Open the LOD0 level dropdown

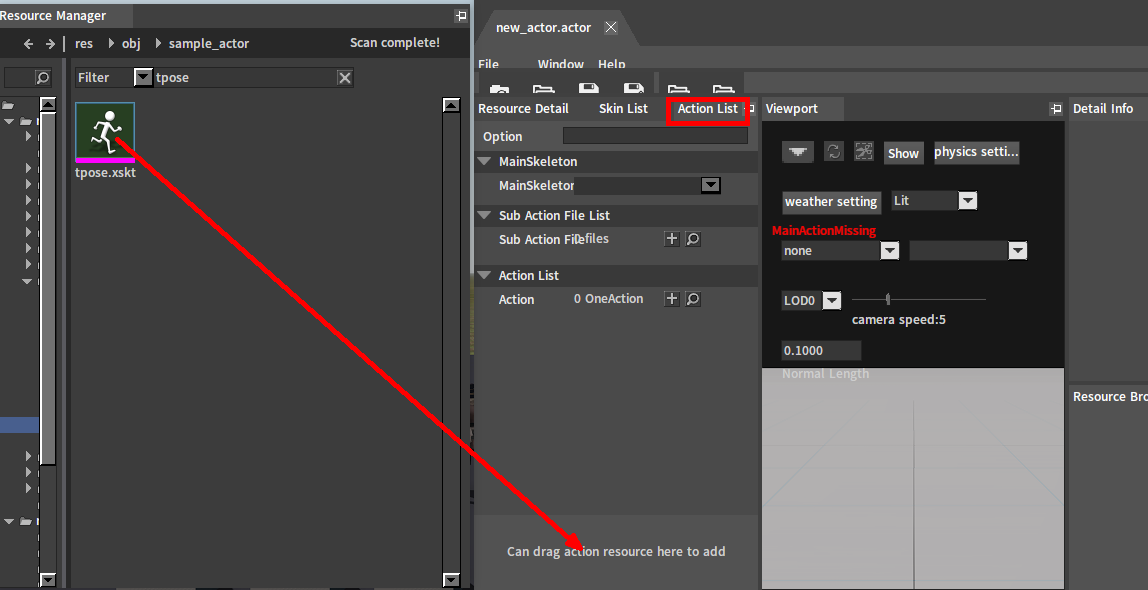[x=831, y=301]
